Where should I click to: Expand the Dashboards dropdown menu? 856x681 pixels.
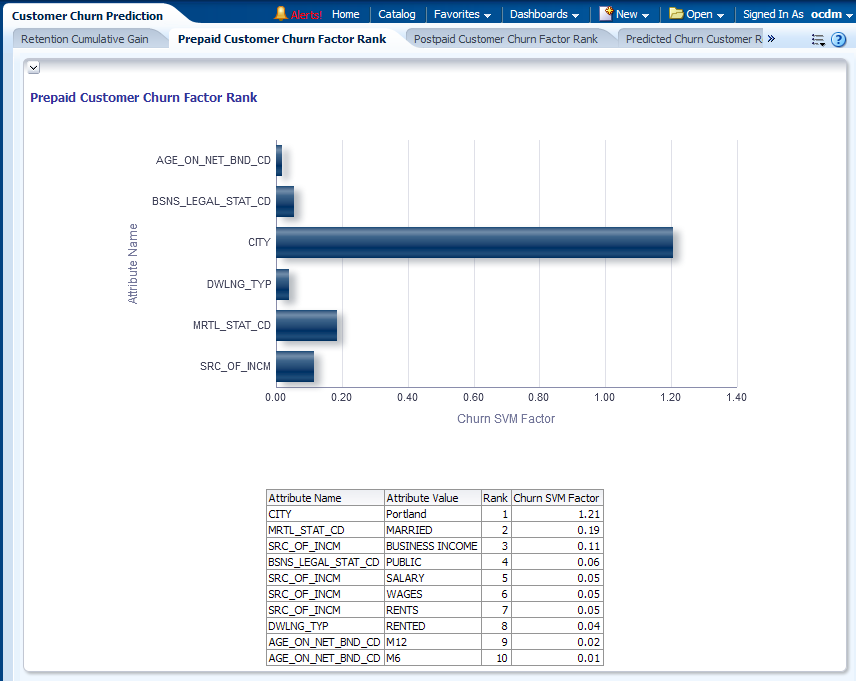point(544,14)
